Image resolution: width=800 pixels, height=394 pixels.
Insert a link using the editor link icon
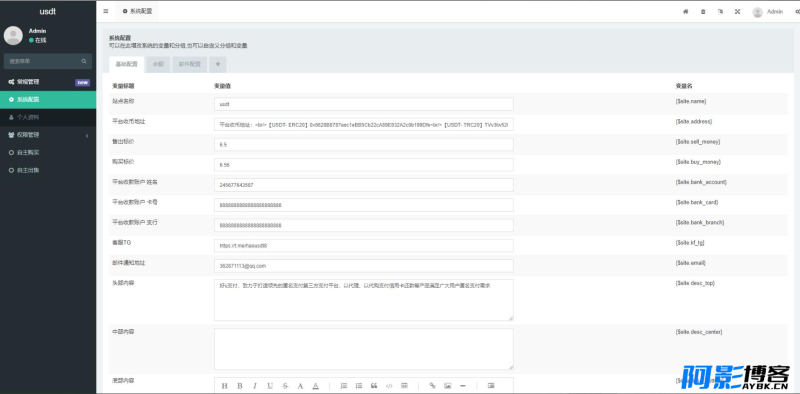tap(433, 386)
